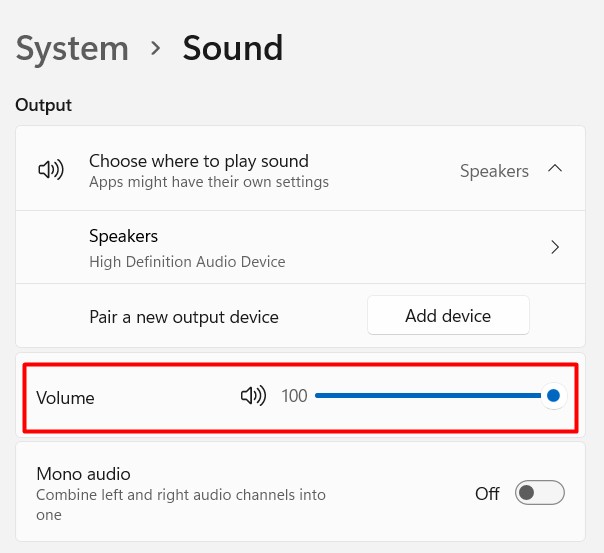This screenshot has height=553, width=604.
Task: Click the Sound page title
Action: 232,48
